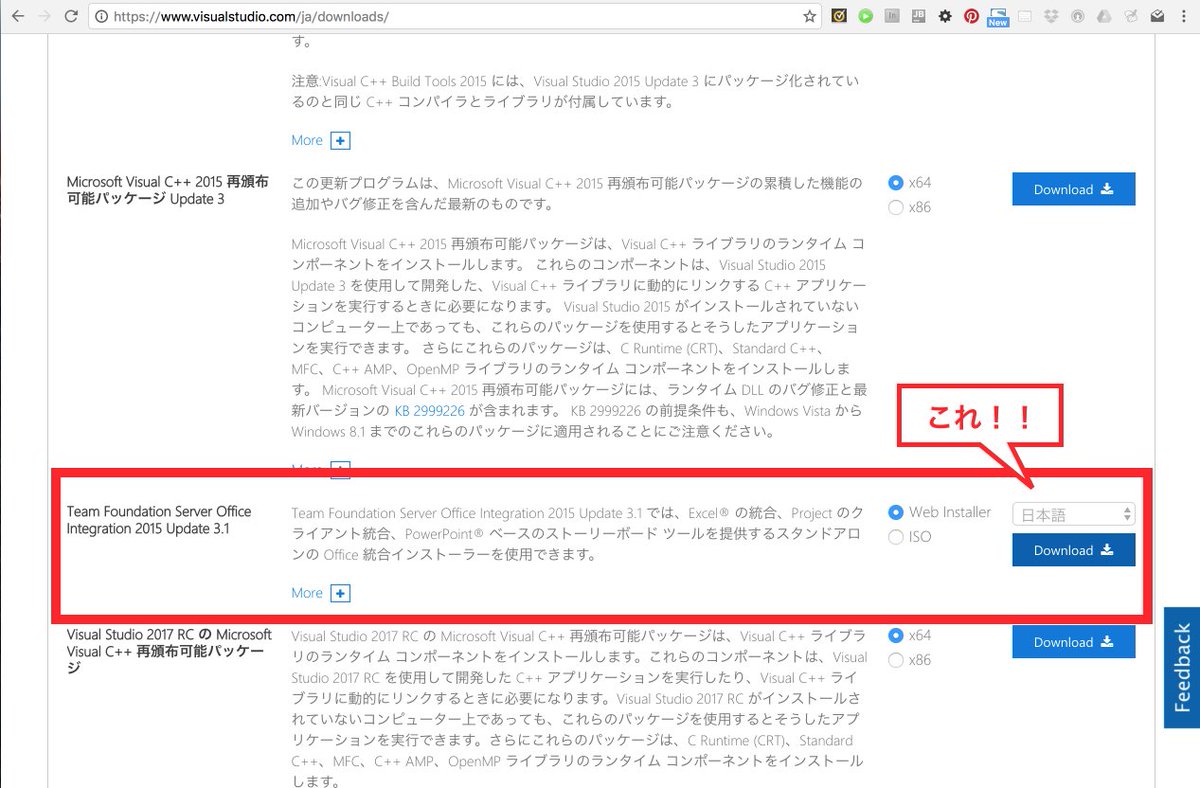The image size is (1200, 788).
Task: Download Team Foundation Server Office Integration
Action: click(x=1073, y=550)
